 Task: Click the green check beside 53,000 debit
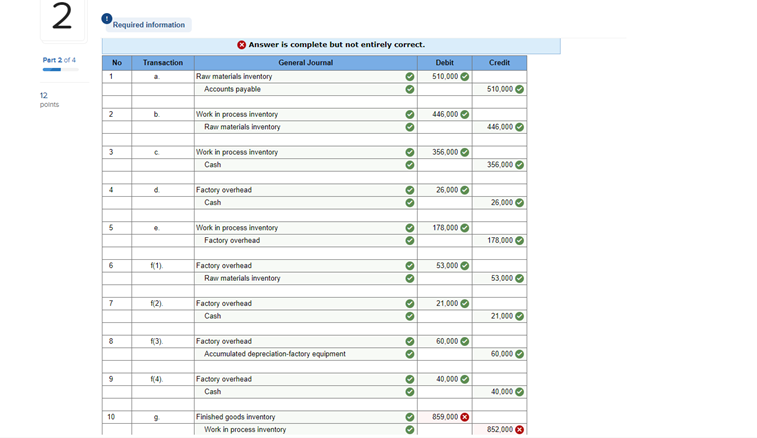coord(464,266)
